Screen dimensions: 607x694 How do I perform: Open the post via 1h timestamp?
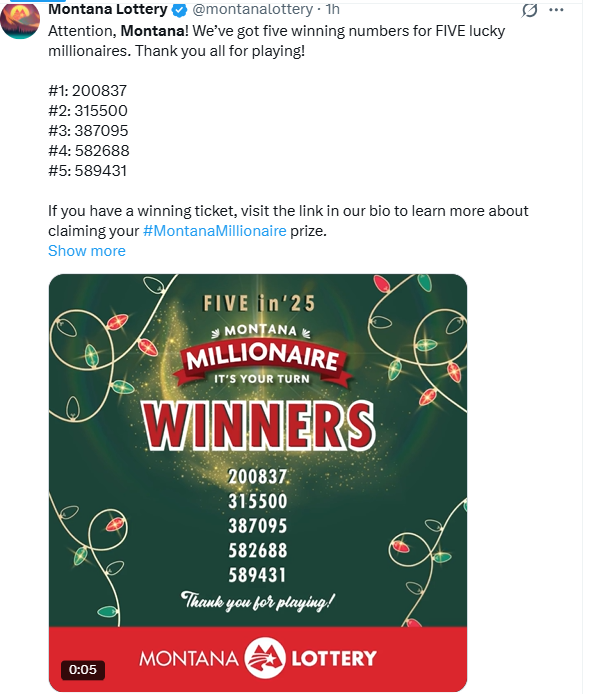click(x=332, y=9)
